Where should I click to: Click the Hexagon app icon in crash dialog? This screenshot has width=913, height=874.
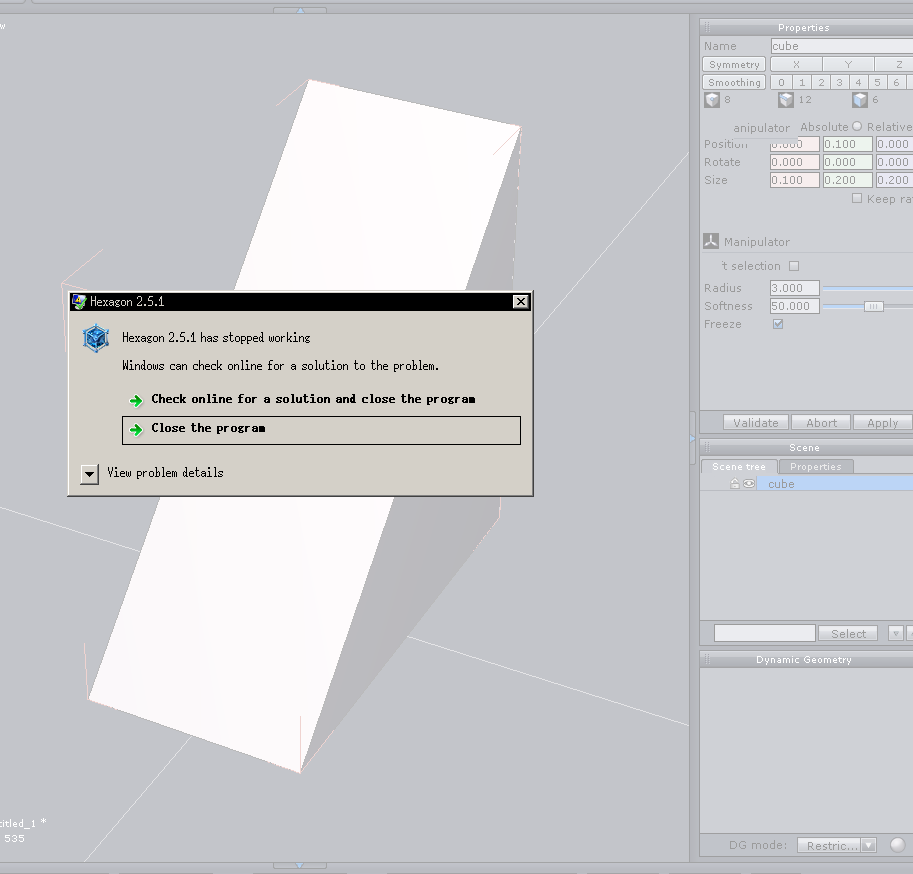[95, 338]
